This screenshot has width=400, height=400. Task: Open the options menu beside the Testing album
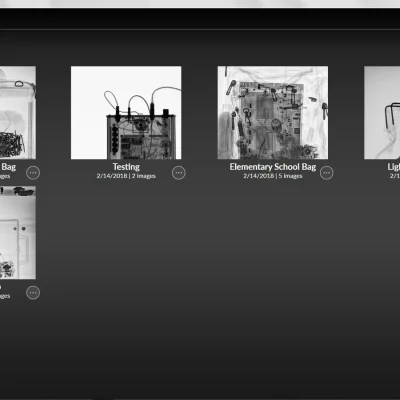pyautogui.click(x=179, y=173)
